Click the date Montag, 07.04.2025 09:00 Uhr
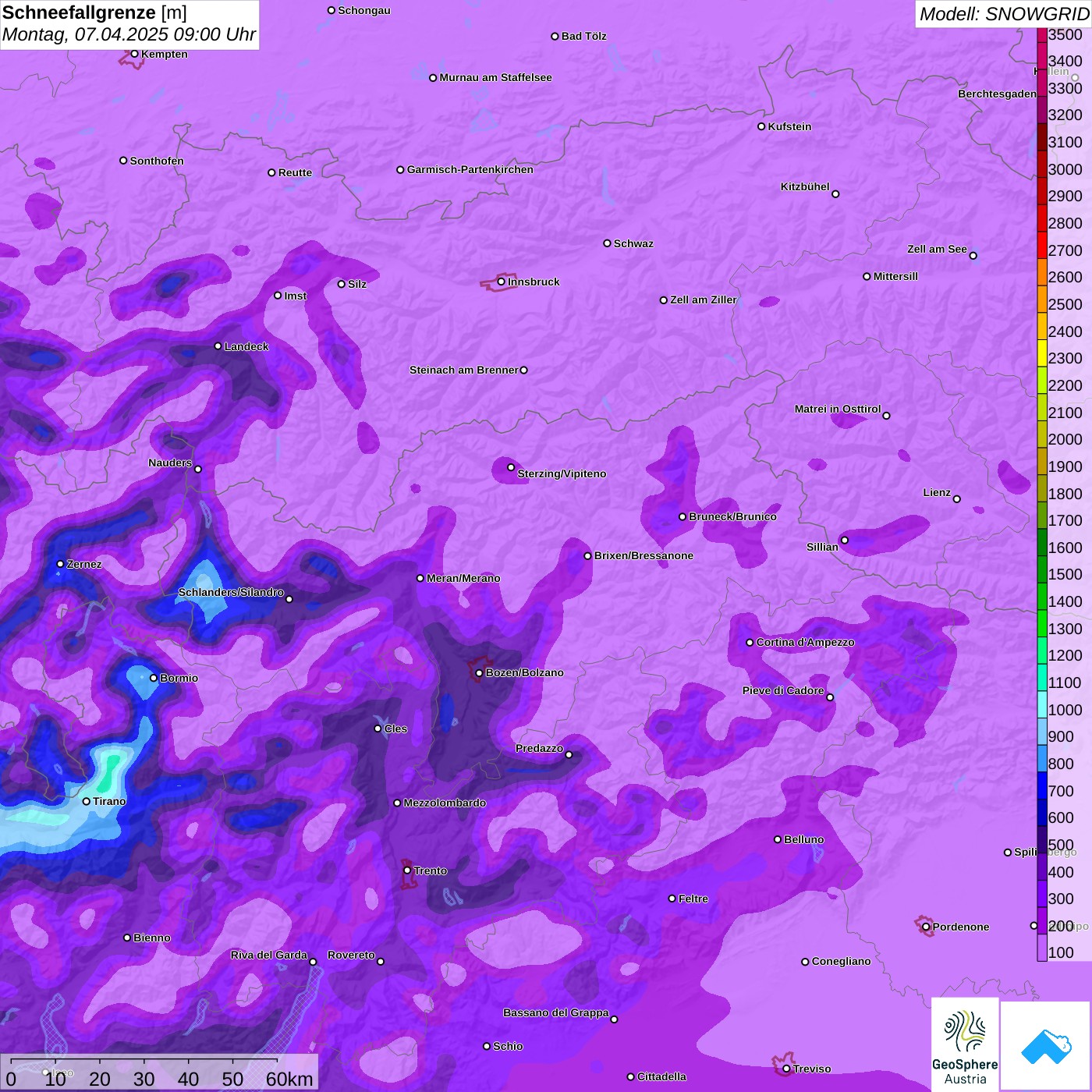The height and width of the screenshot is (1092, 1092). pos(129,34)
